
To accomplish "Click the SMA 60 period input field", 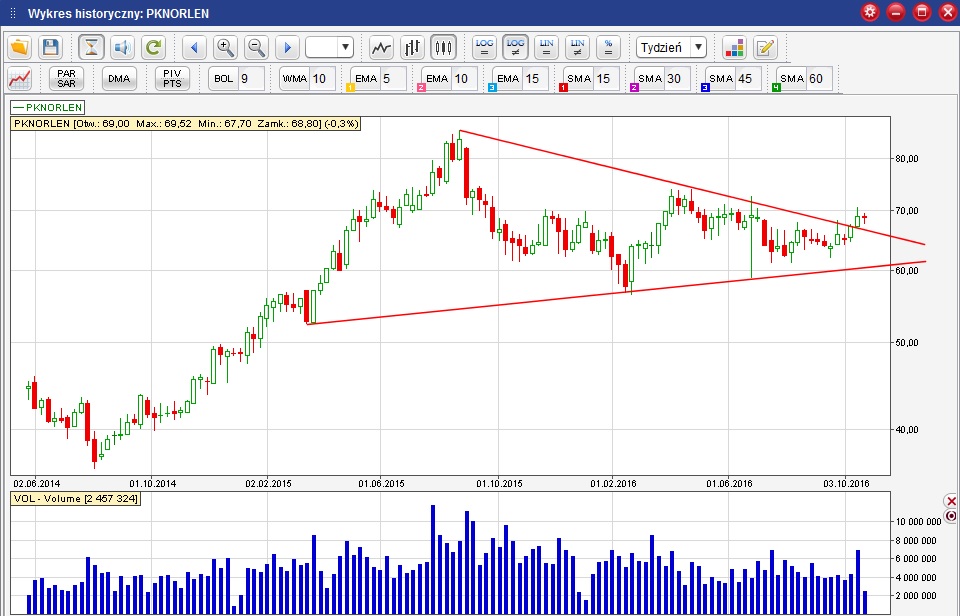I will [820, 79].
